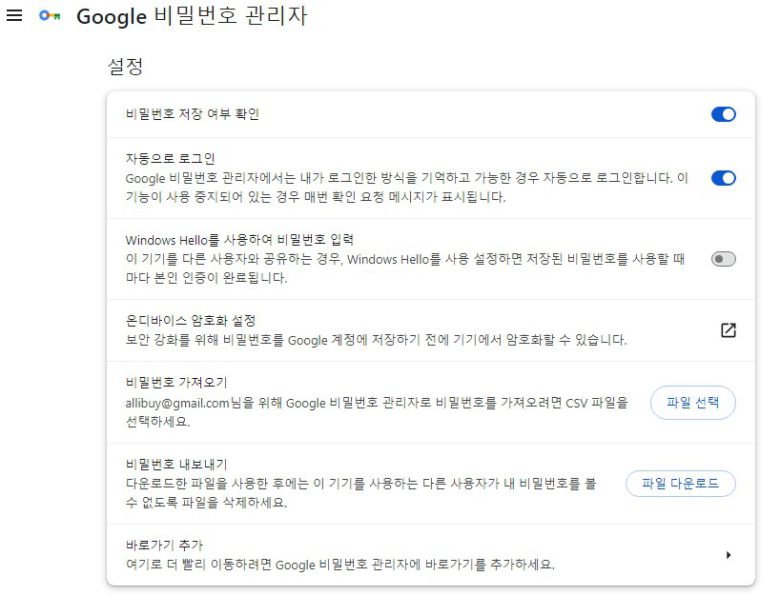780x596 pixels.
Task: Expand 바로가기 추가 arrow
Action: (728, 554)
